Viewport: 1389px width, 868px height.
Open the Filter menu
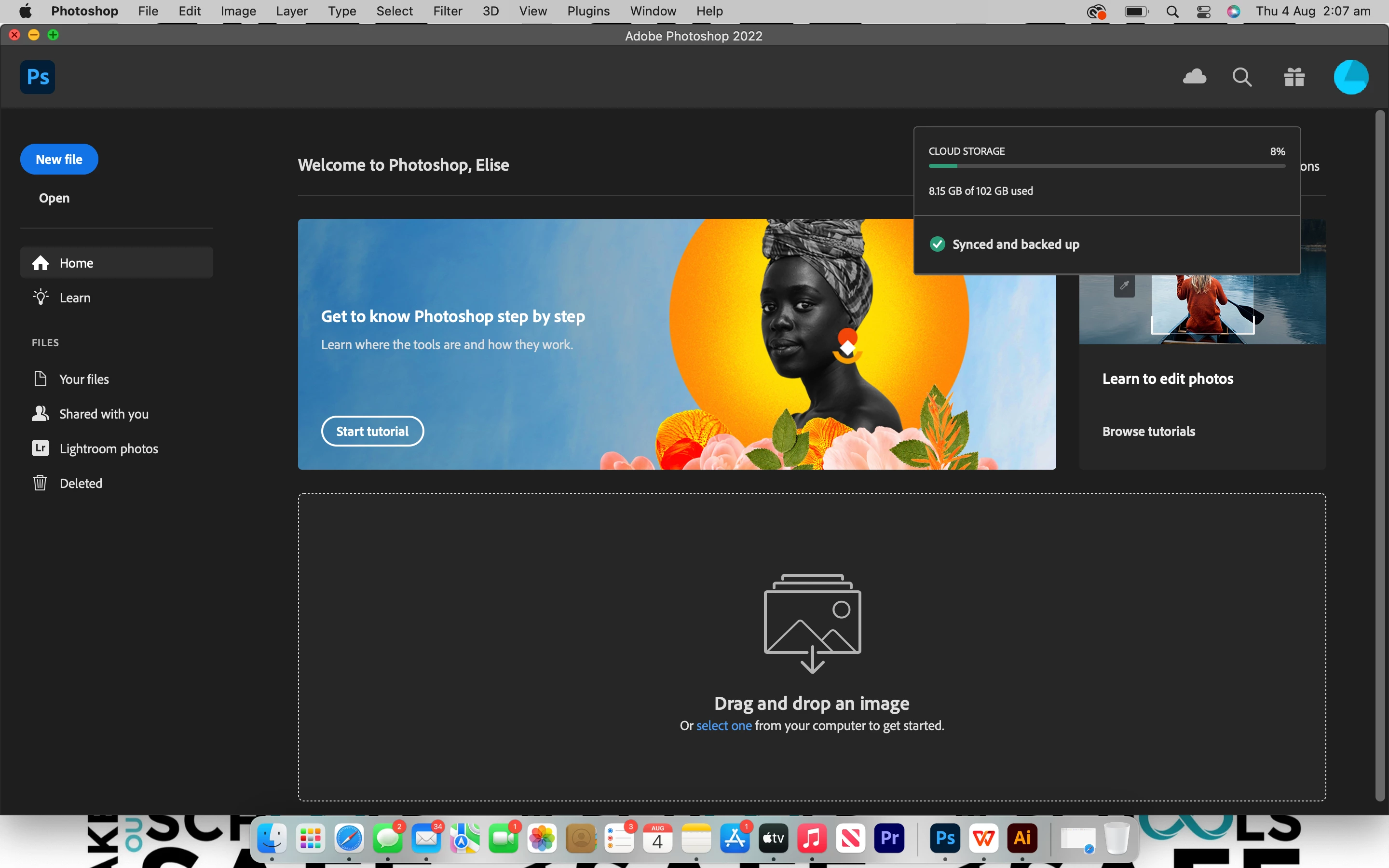coord(447,11)
